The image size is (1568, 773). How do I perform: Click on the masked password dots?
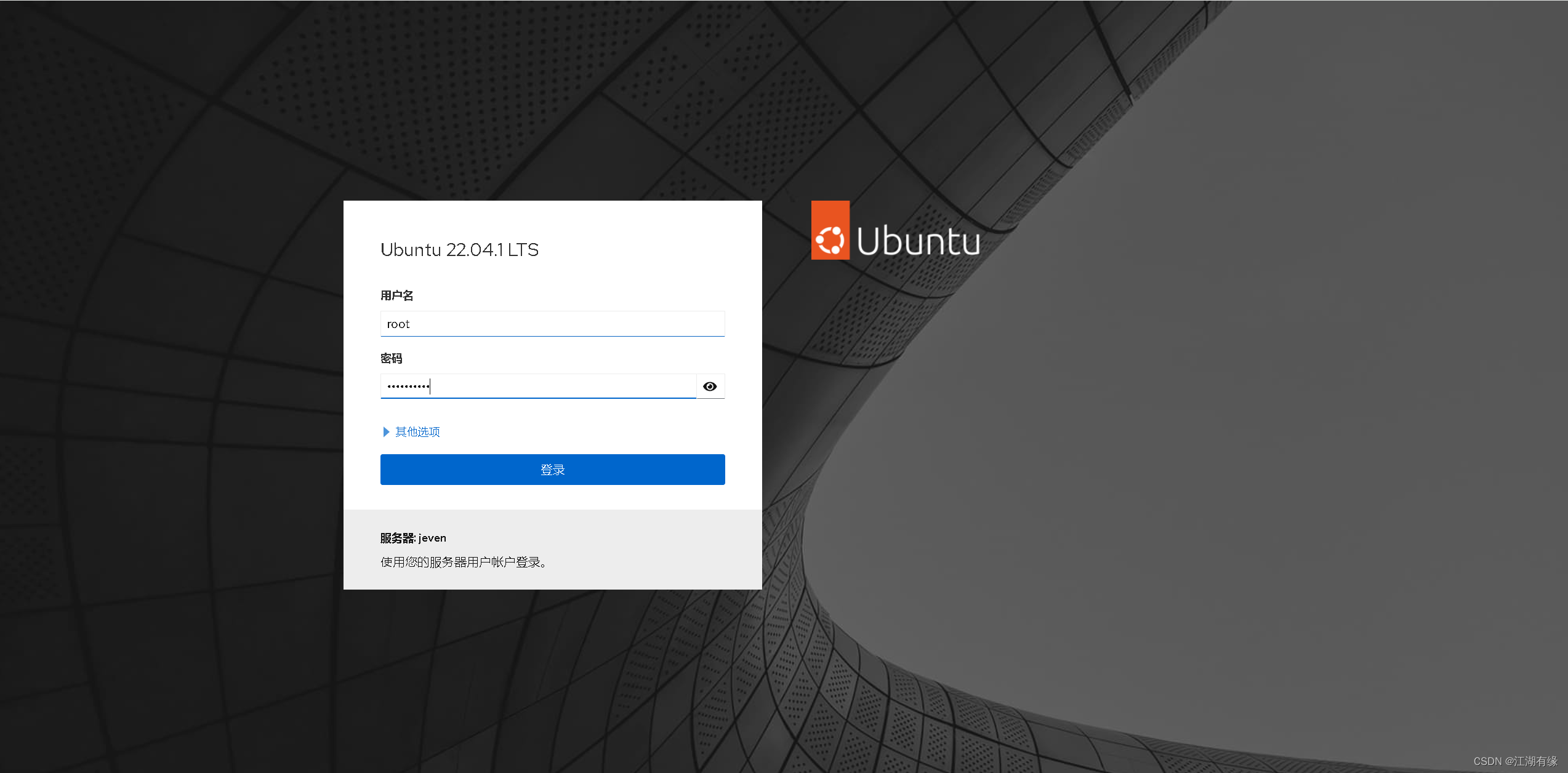408,386
